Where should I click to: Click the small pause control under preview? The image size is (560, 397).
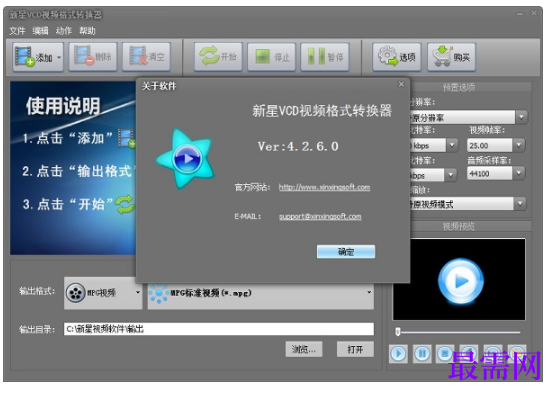(422, 354)
